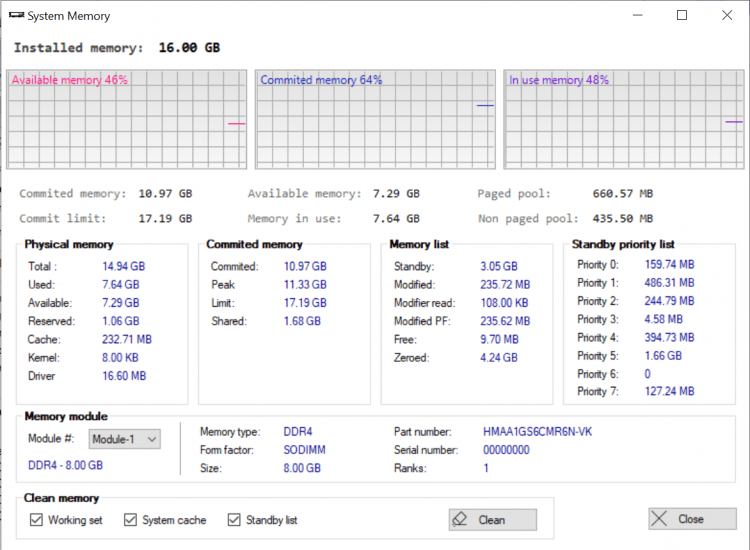Viewport: 750px width, 550px height.
Task: Click the Available memory 46% graph
Action: (x=126, y=119)
